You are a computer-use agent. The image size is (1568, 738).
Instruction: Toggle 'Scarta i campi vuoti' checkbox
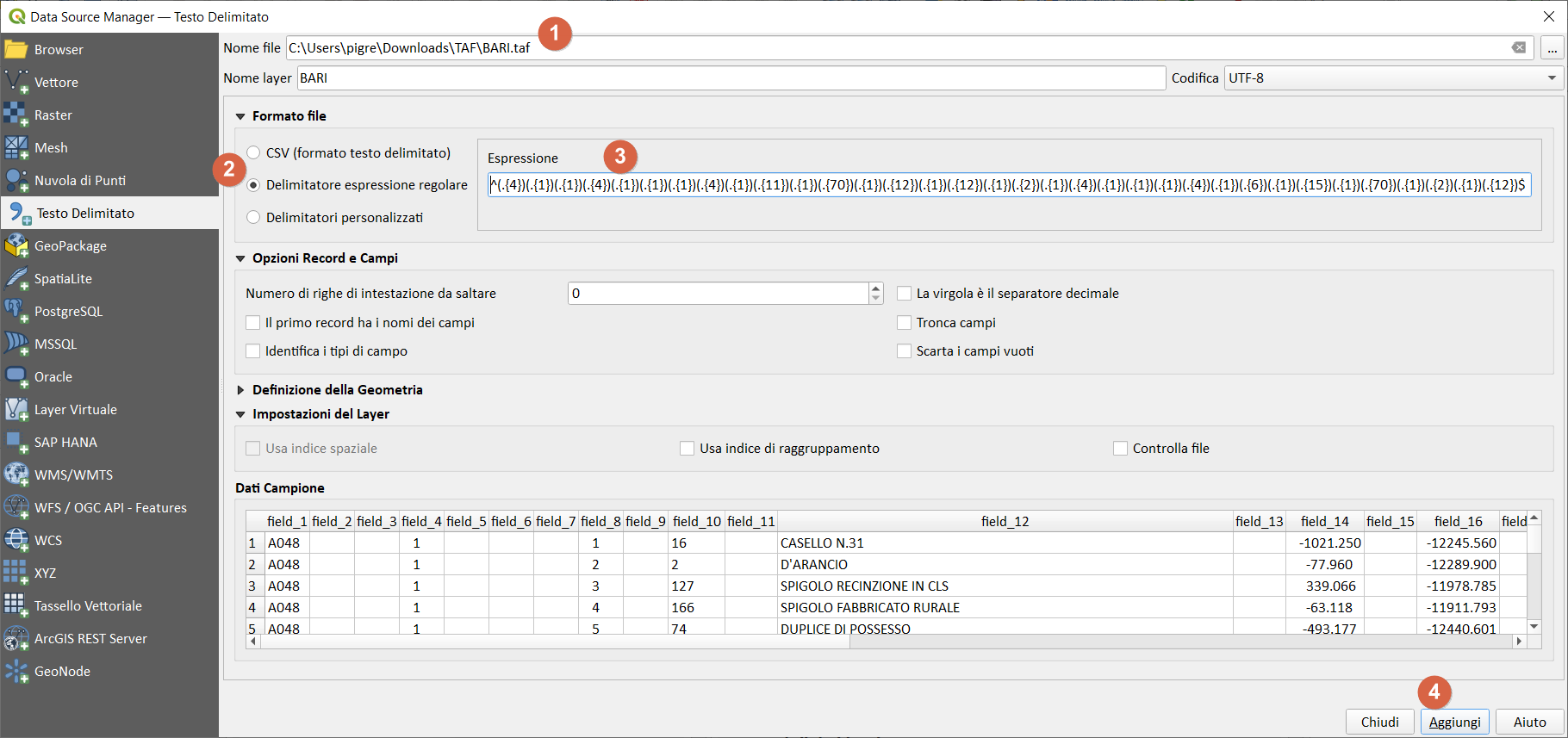(904, 351)
